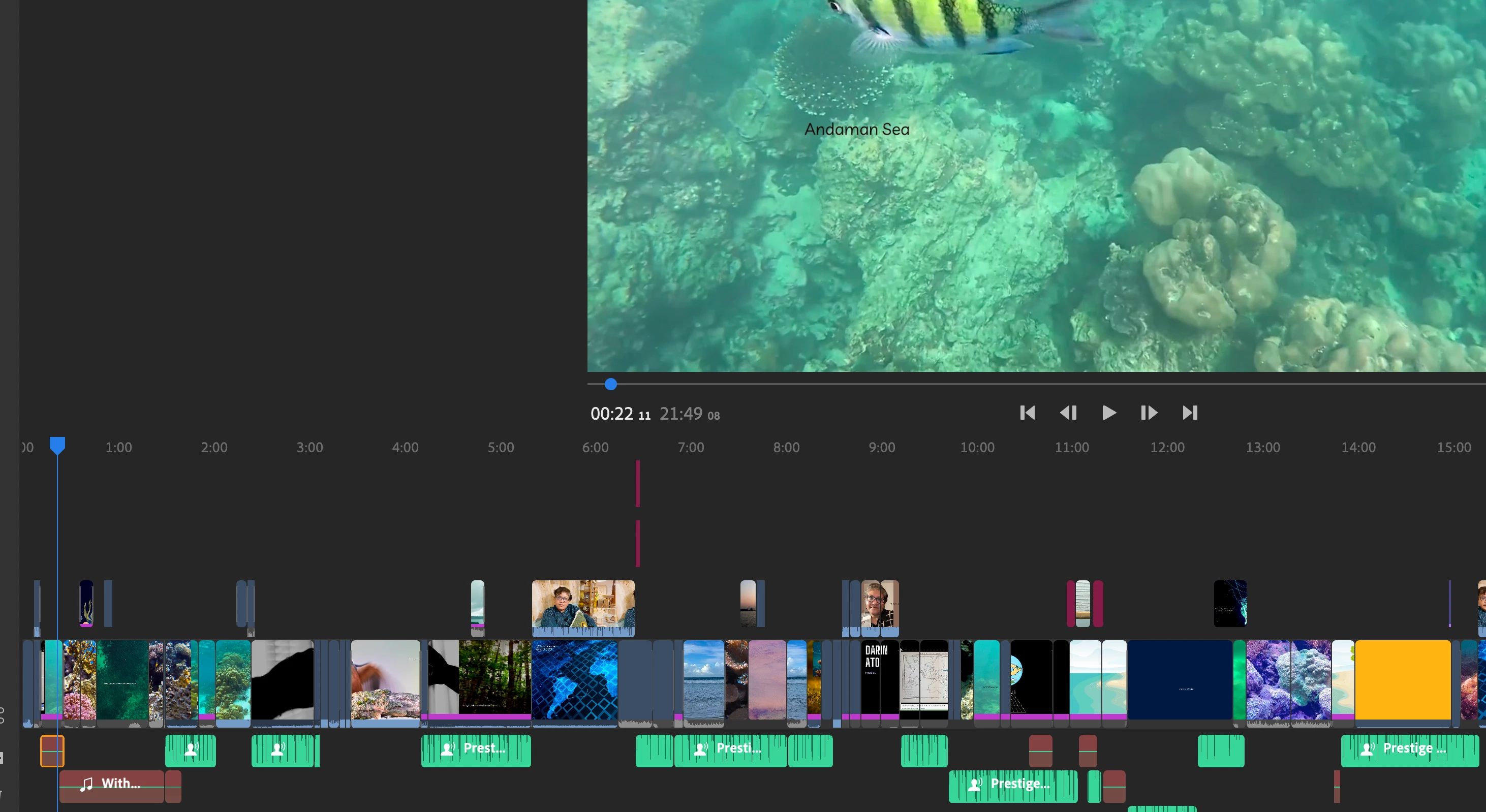
Task: Click the blue timeline playhead marker
Action: click(57, 445)
